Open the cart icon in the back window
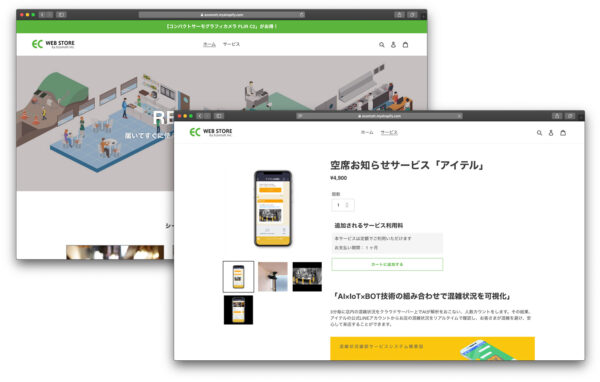 405,45
